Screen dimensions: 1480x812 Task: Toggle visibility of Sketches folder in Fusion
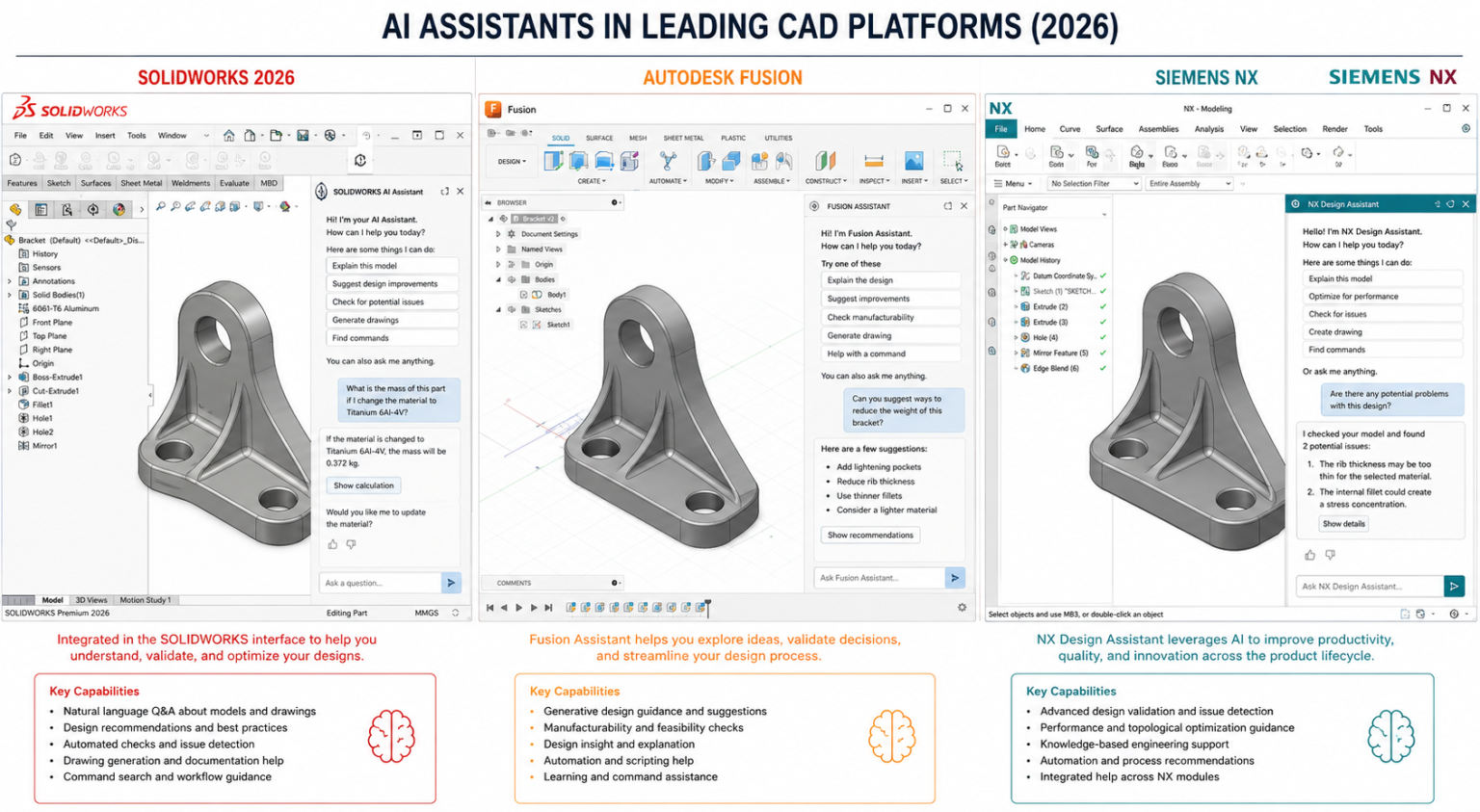[x=512, y=310]
